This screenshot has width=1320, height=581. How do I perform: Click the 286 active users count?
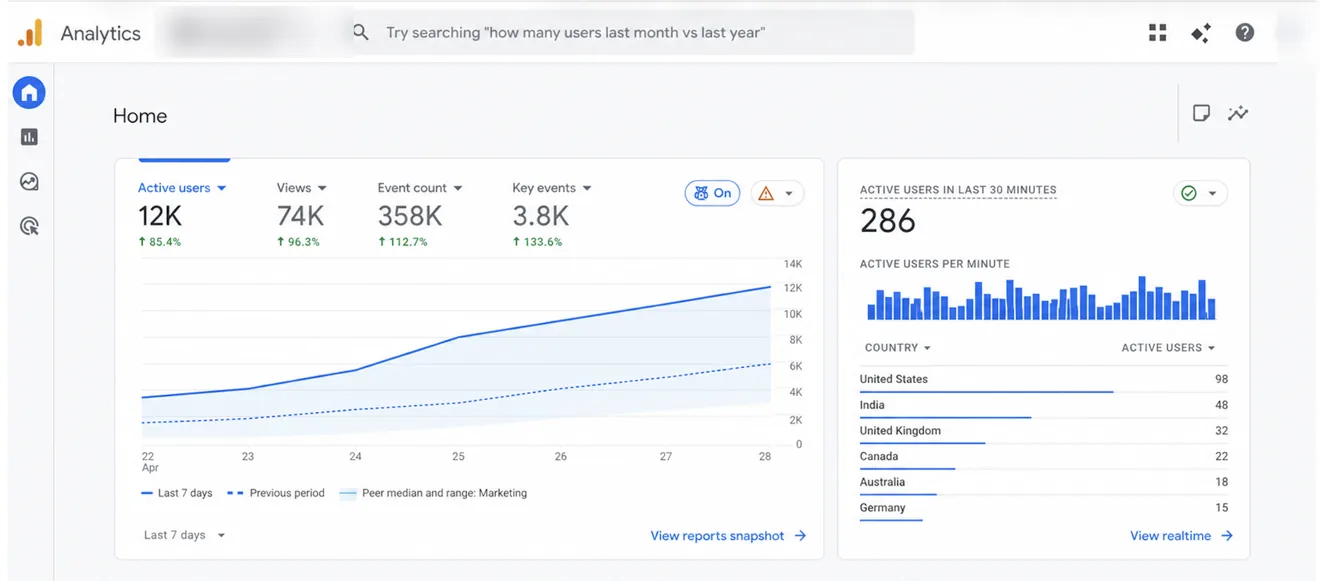coord(887,221)
